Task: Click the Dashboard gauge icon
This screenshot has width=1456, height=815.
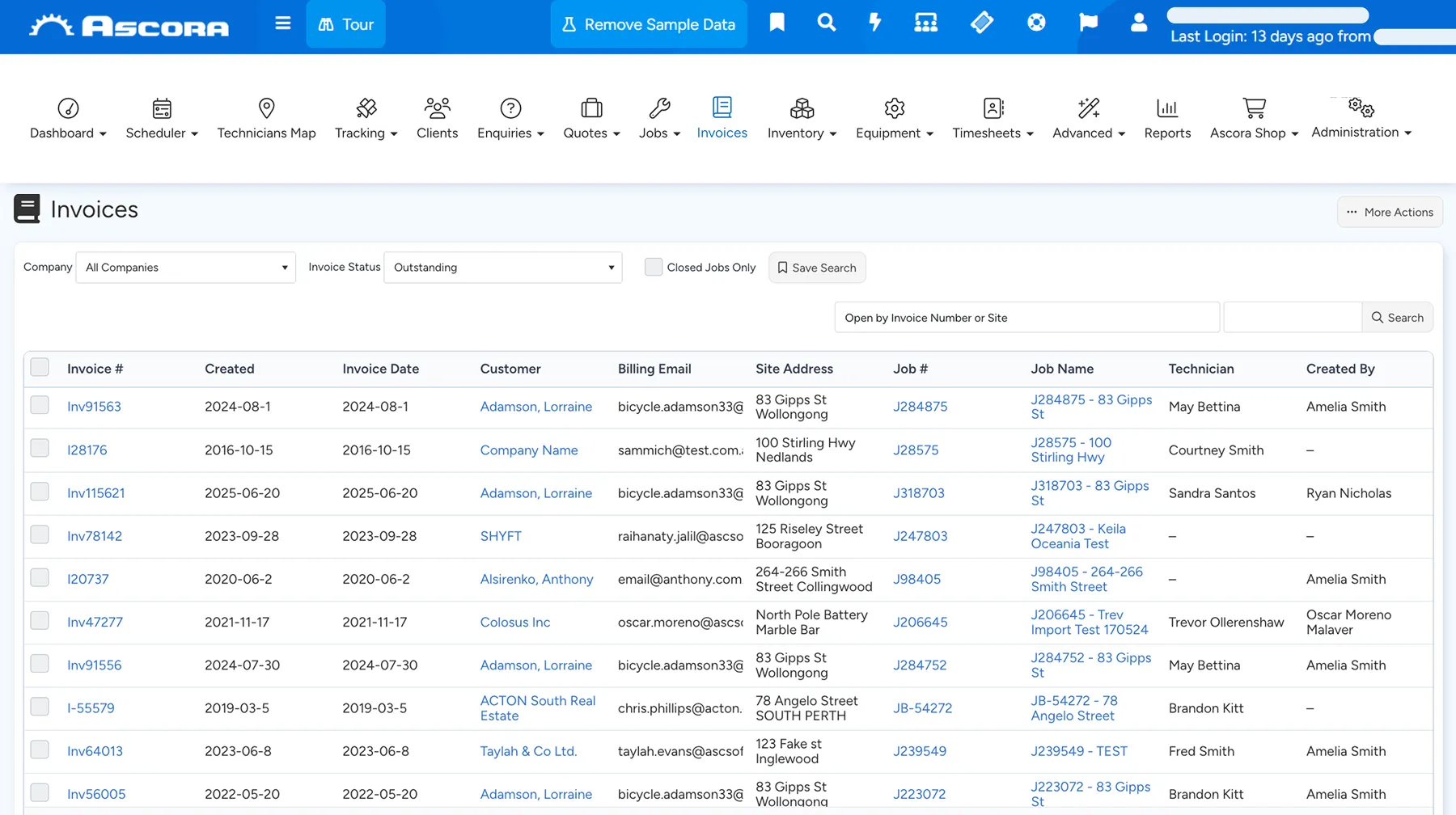Action: (68, 108)
